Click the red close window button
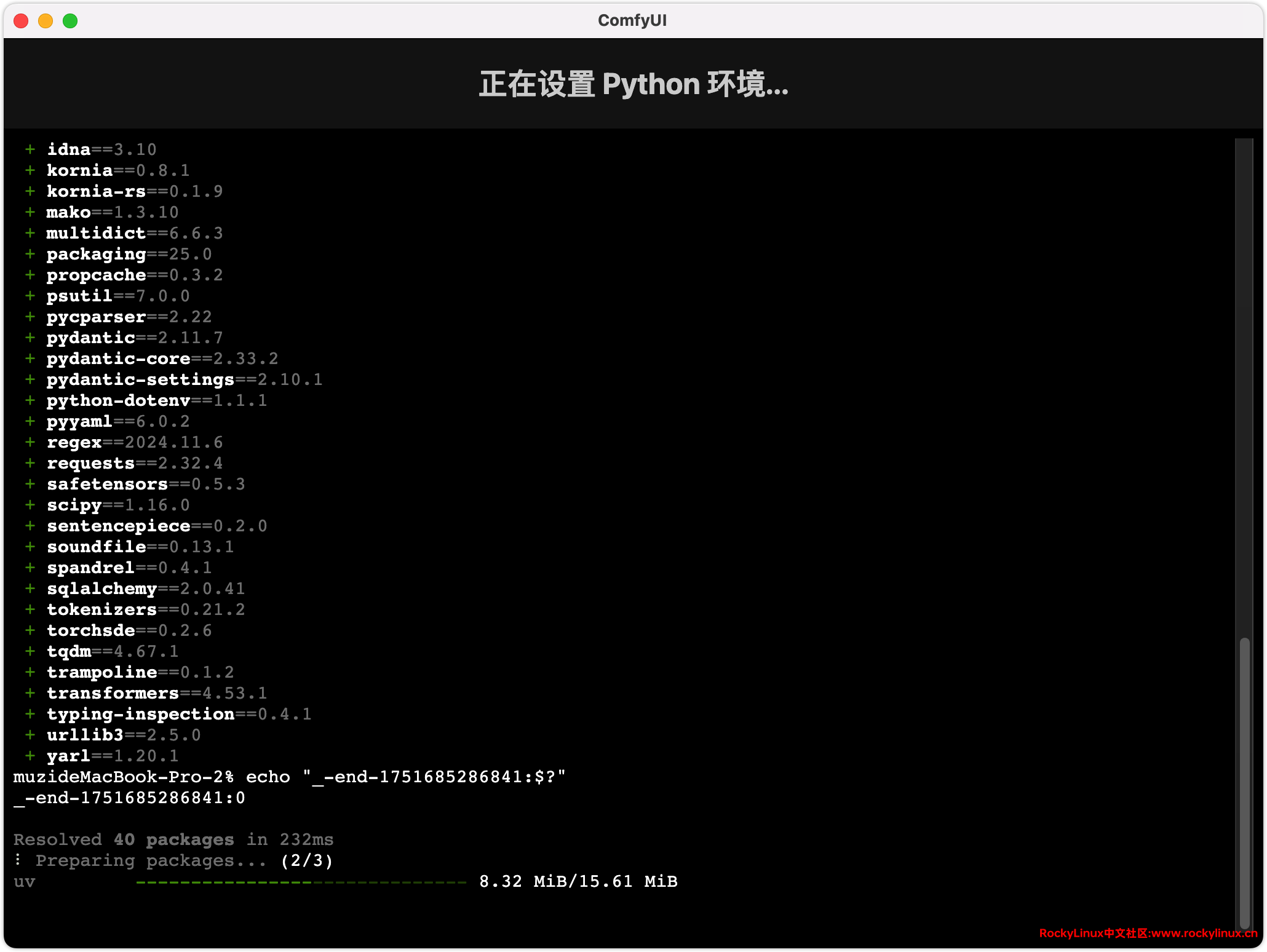The image size is (1267, 952). click(x=21, y=21)
